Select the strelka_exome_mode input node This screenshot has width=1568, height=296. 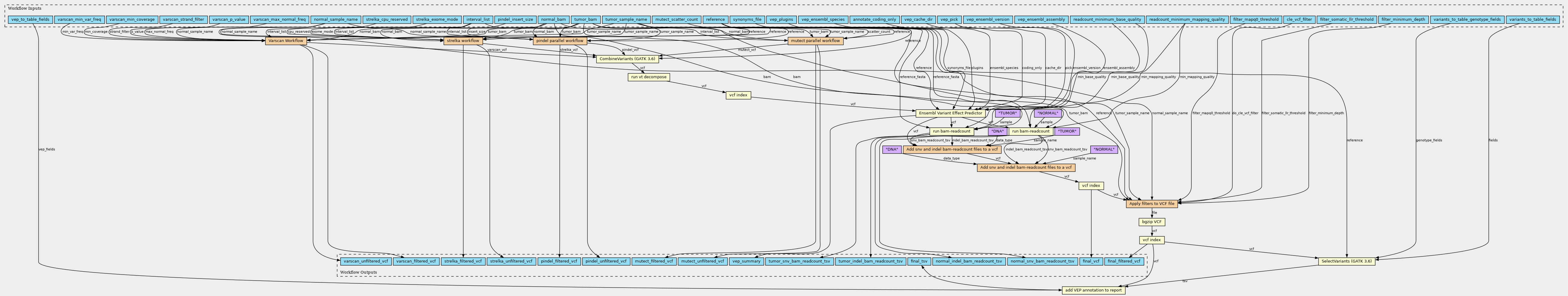coord(436,20)
